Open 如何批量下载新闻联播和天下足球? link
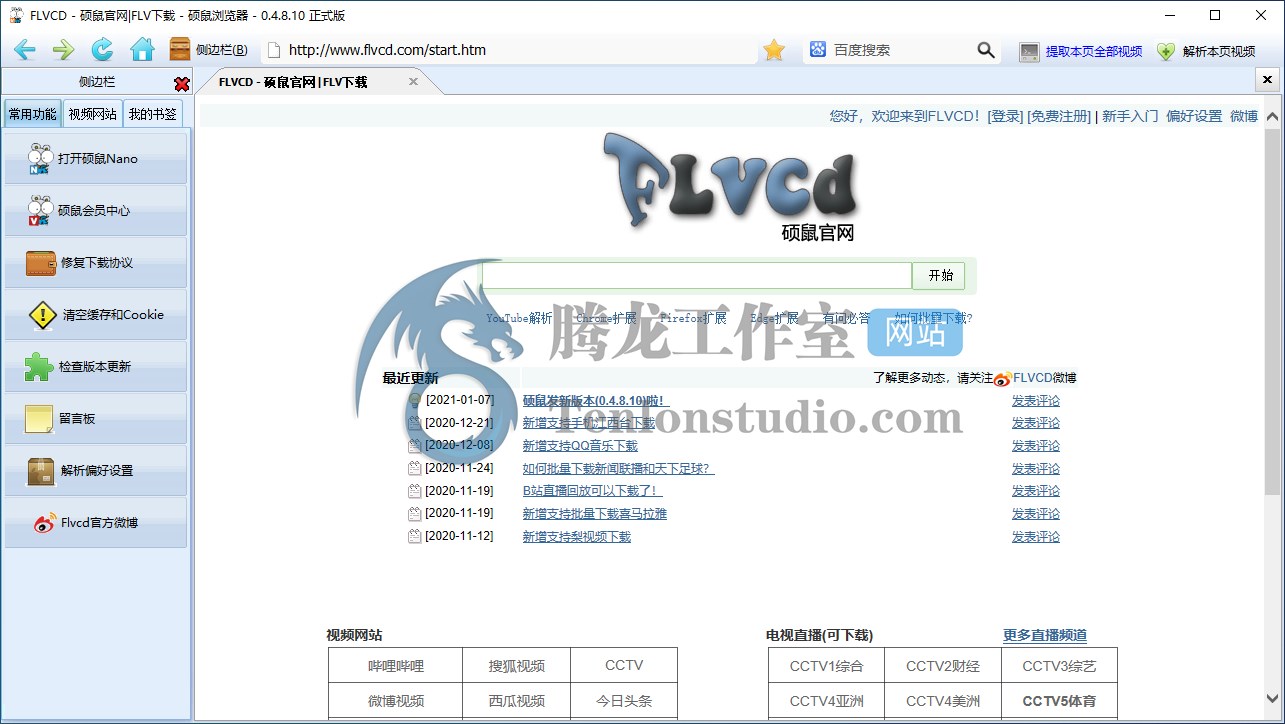This screenshot has height=724, width=1285. click(x=619, y=469)
